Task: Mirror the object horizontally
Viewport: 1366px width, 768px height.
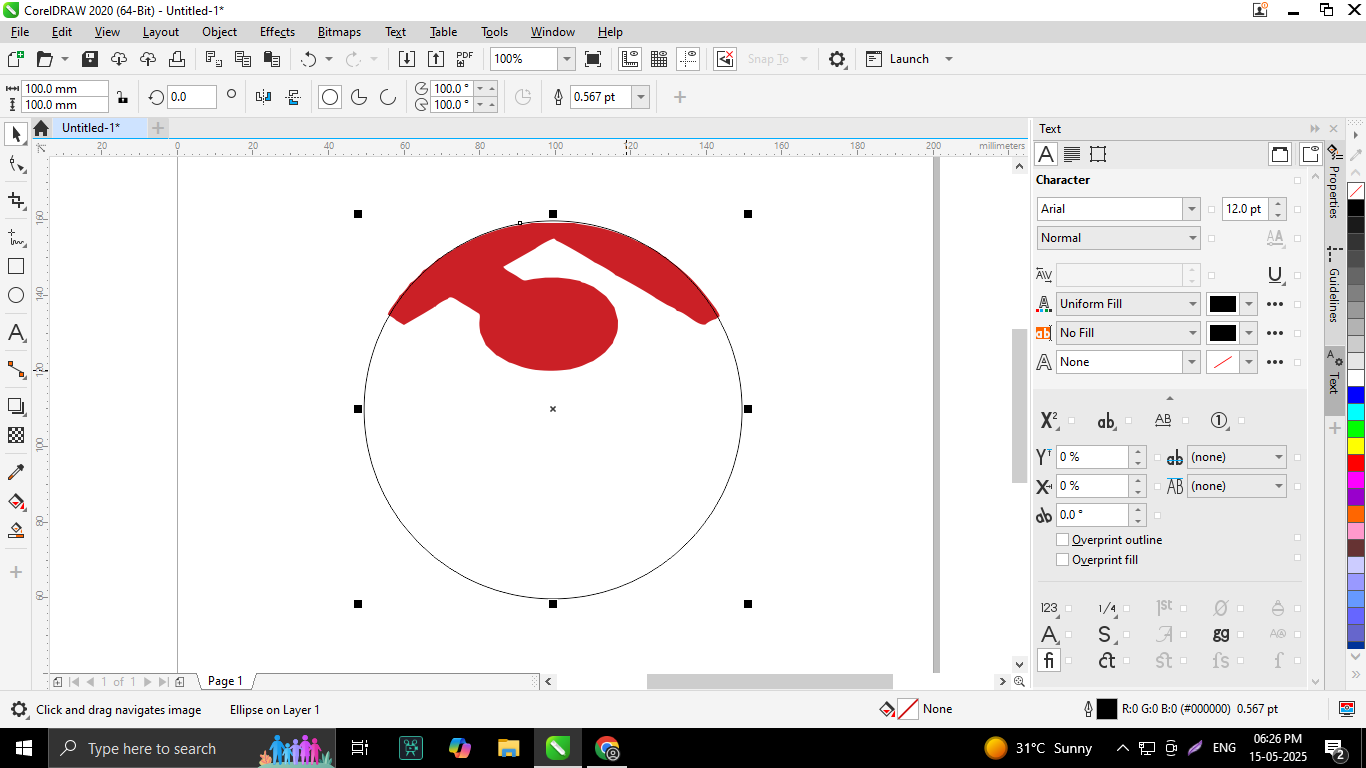Action: point(264,97)
